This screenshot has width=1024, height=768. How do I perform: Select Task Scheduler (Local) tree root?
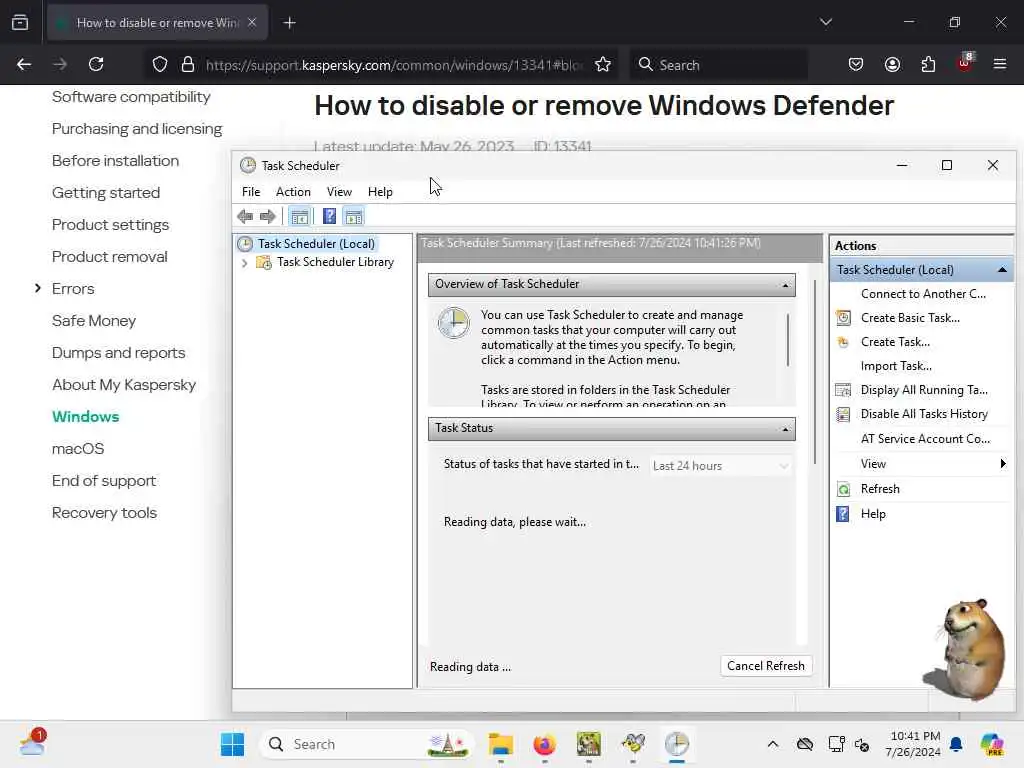point(316,244)
